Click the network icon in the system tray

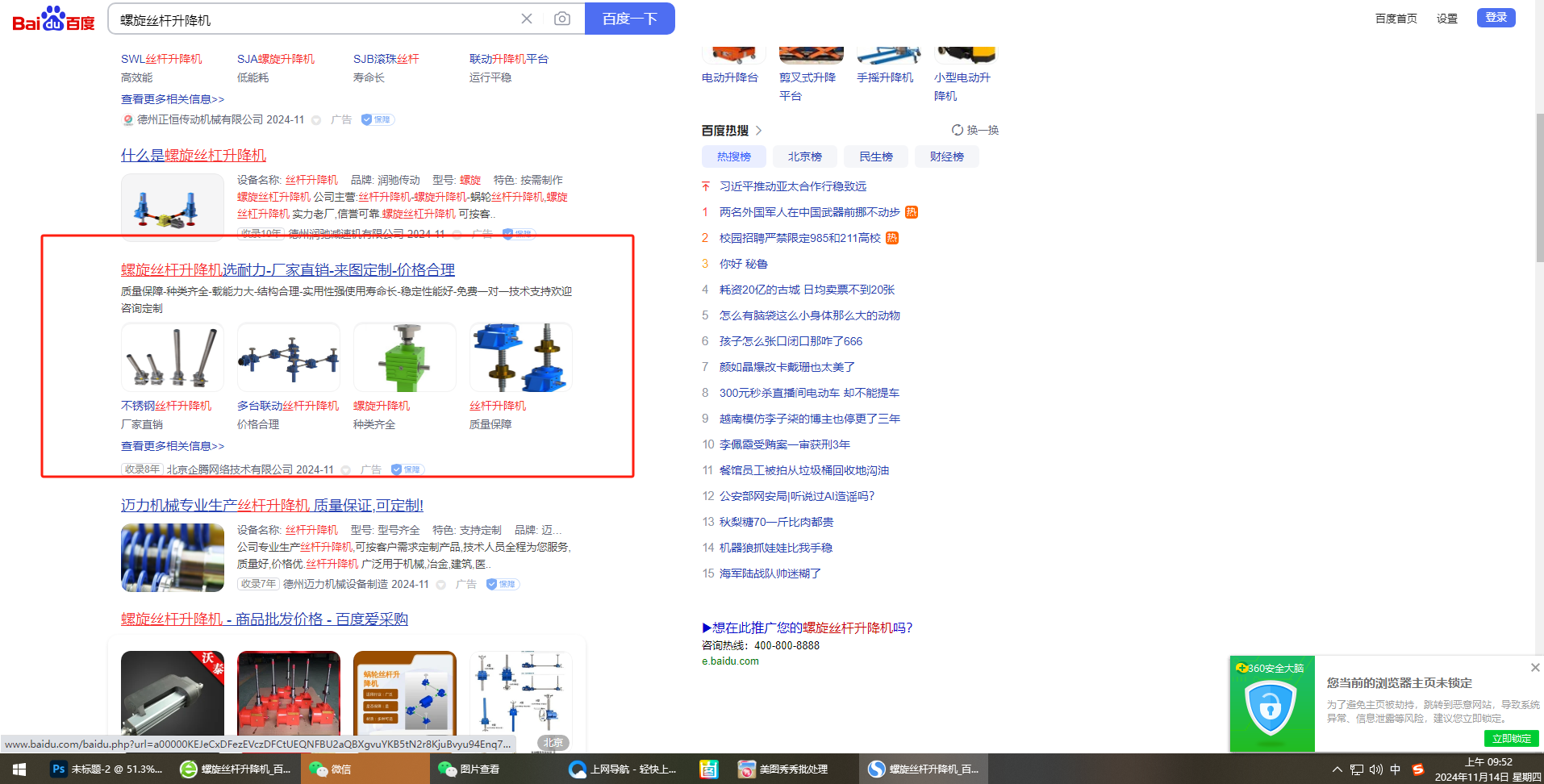(x=1357, y=769)
